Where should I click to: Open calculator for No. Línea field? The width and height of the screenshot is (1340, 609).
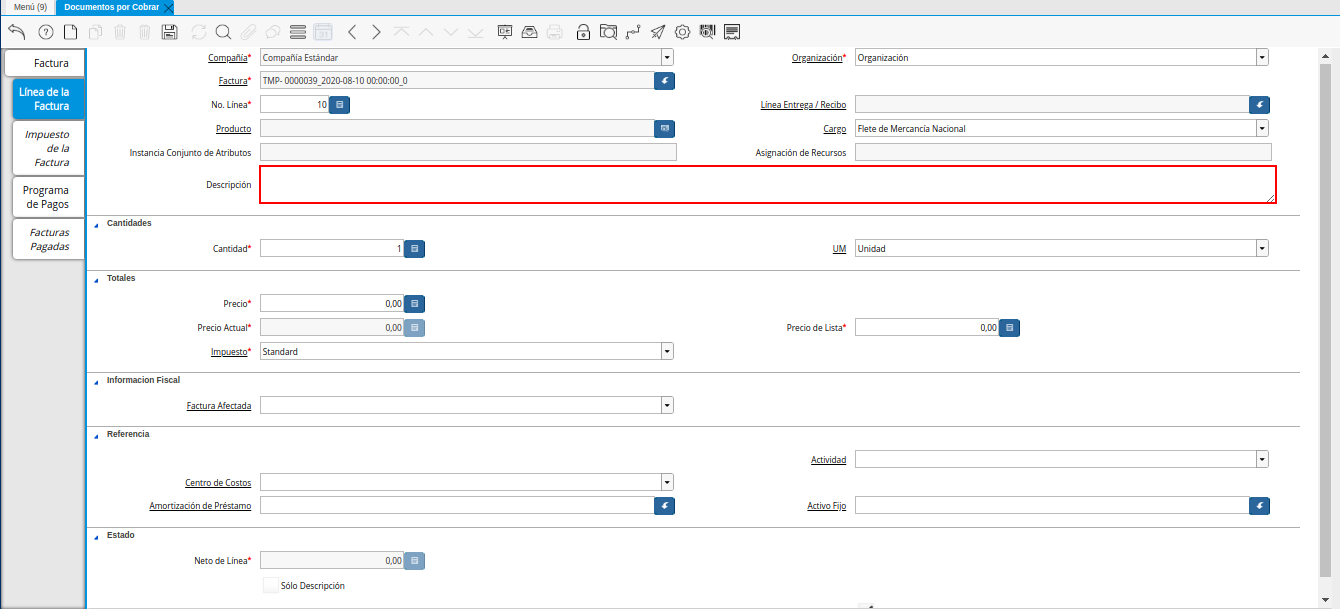(340, 104)
